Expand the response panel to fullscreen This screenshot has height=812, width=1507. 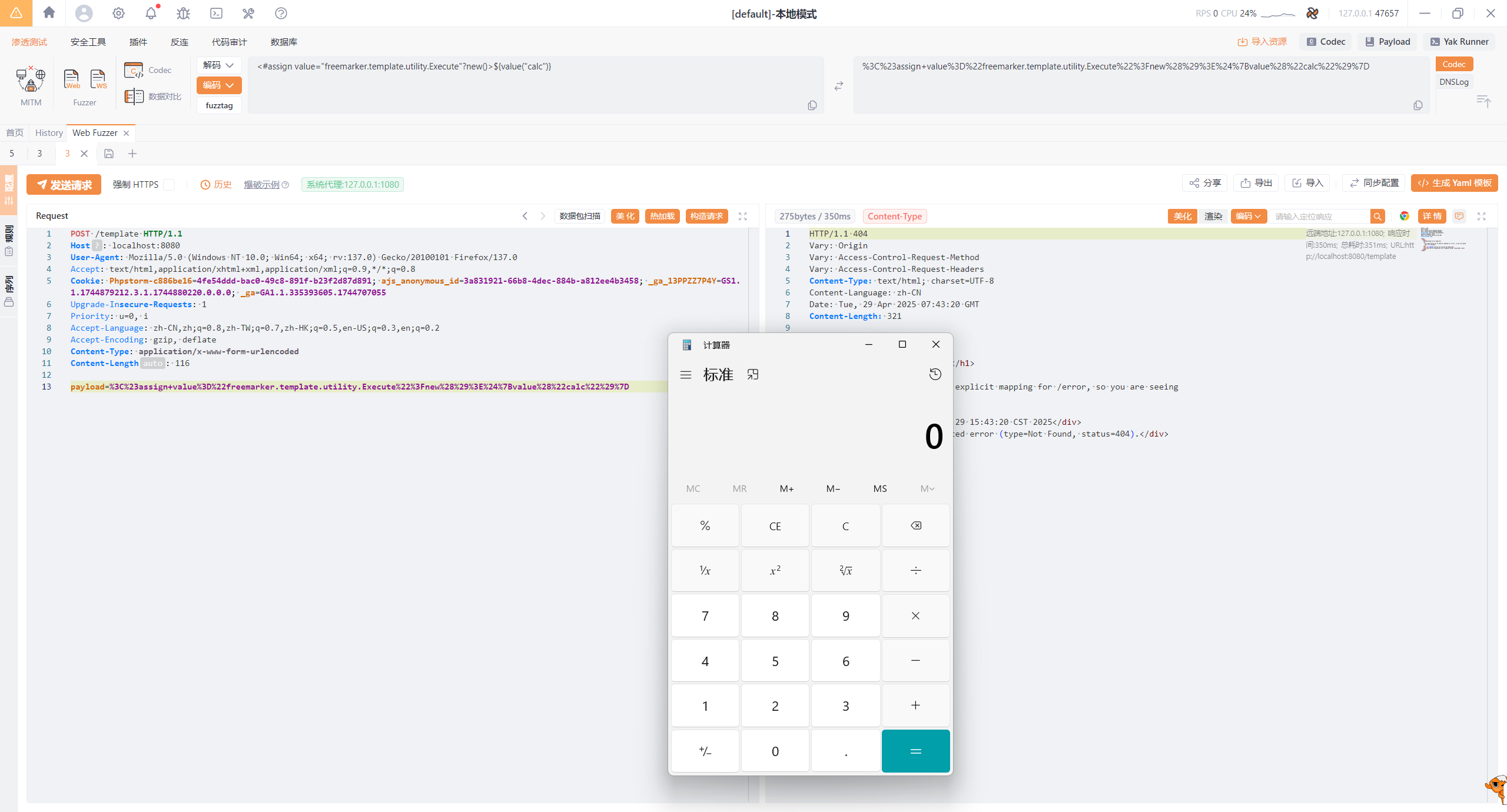(x=1482, y=217)
